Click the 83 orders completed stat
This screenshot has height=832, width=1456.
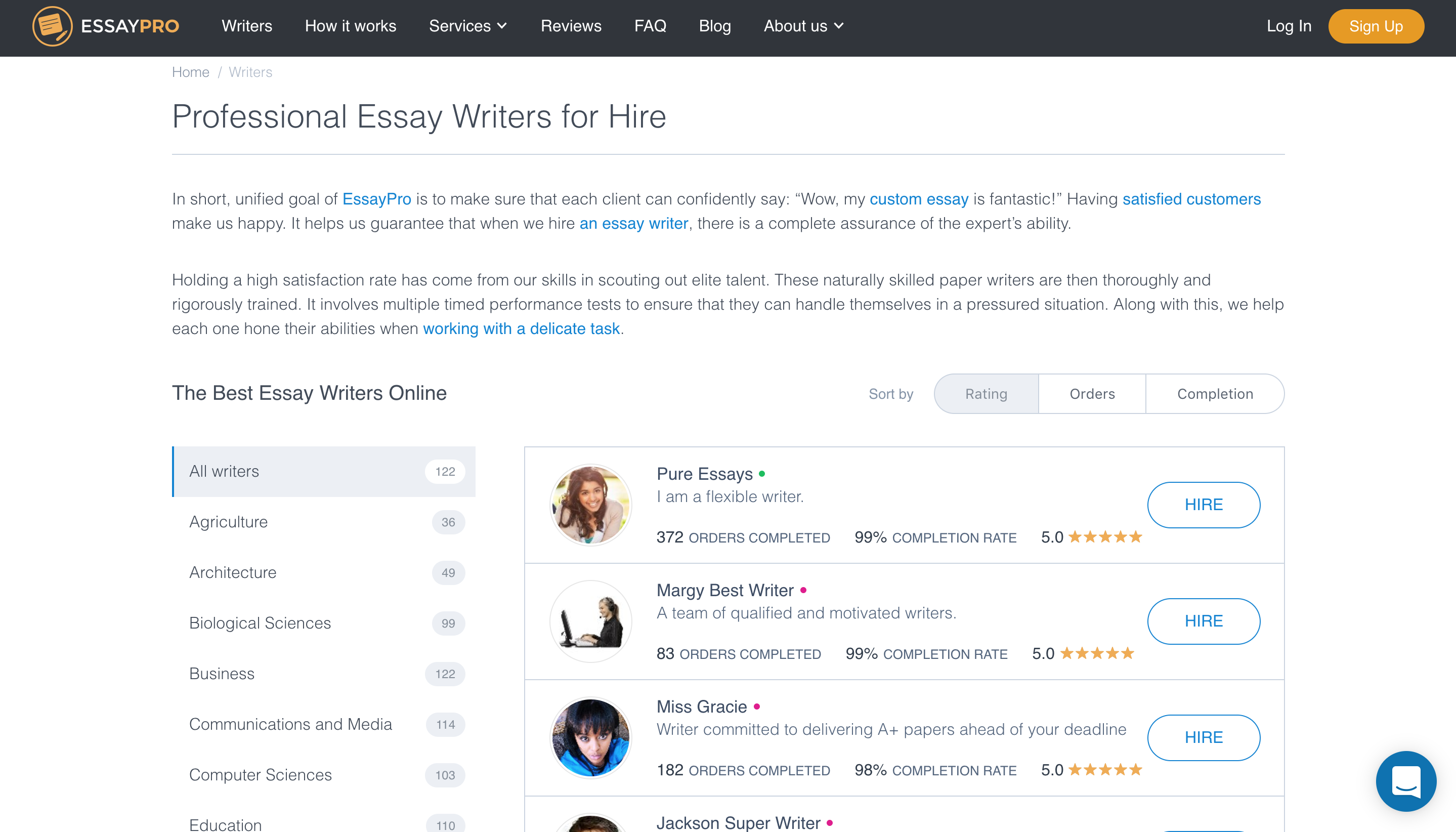pos(738,654)
